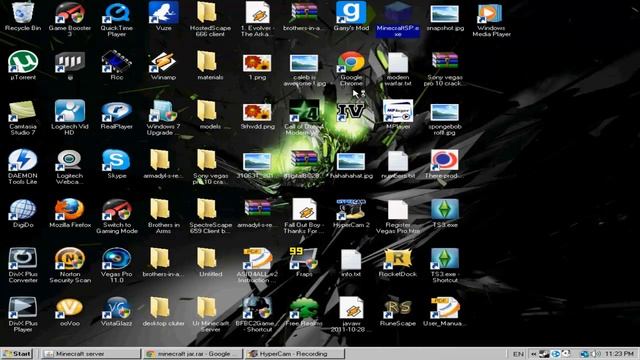Switch to HyperCam - Recording taskbar button
The width and height of the screenshot is (640, 360).
tap(294, 354)
